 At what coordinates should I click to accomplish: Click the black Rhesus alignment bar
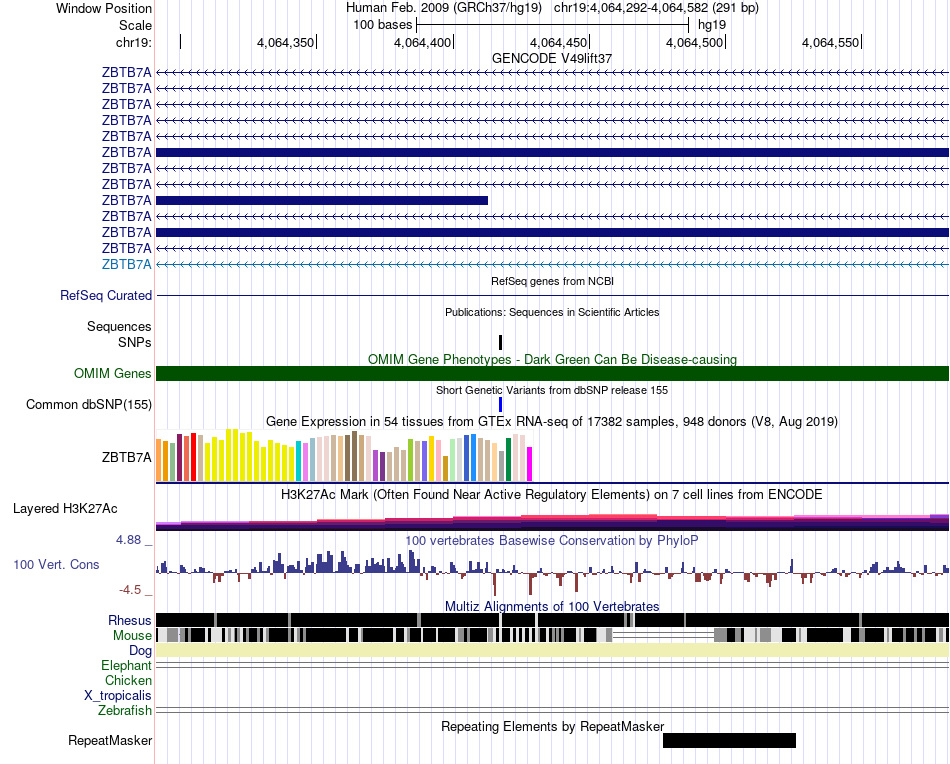(553, 620)
